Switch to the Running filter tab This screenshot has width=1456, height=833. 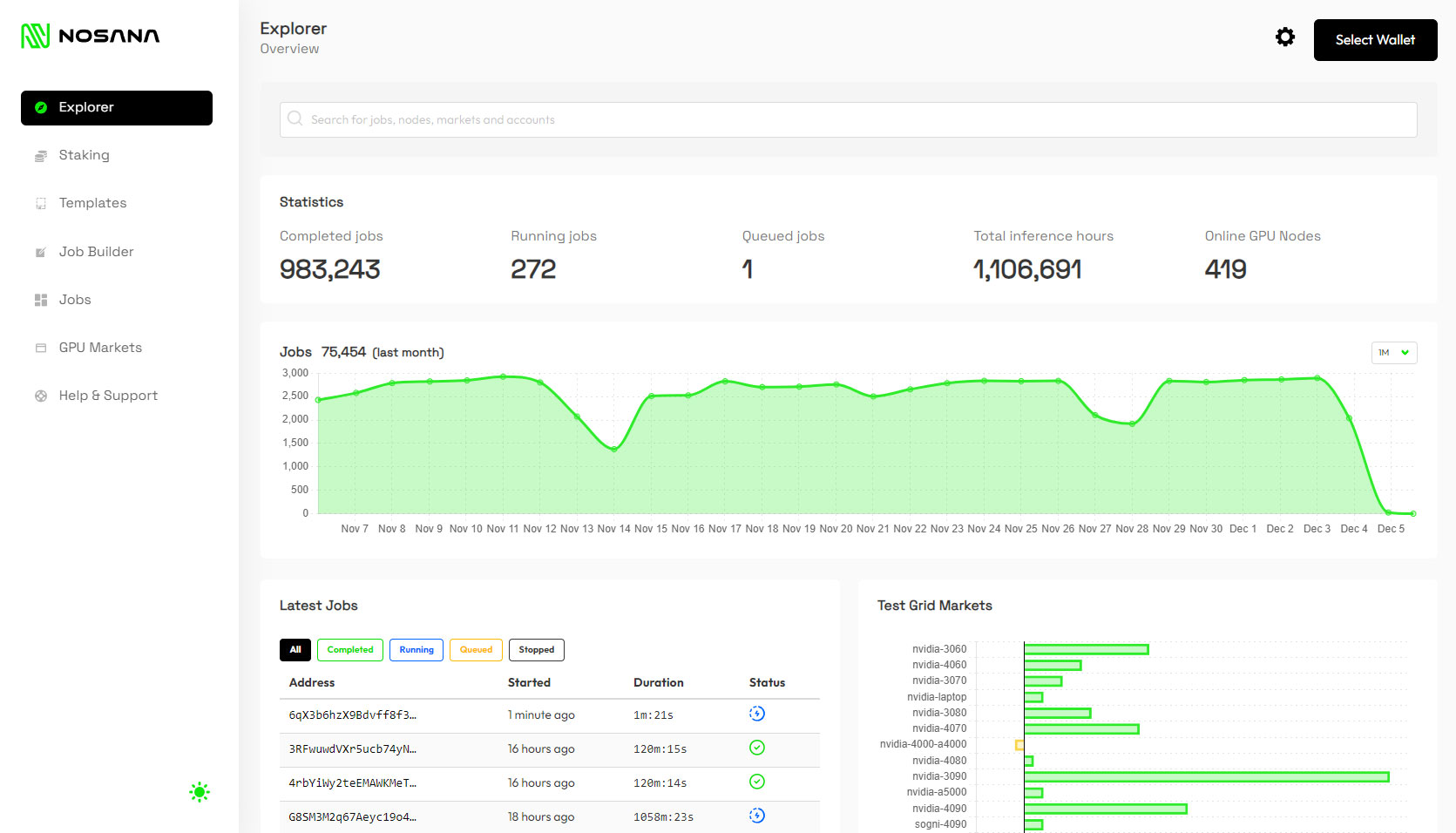click(x=416, y=649)
